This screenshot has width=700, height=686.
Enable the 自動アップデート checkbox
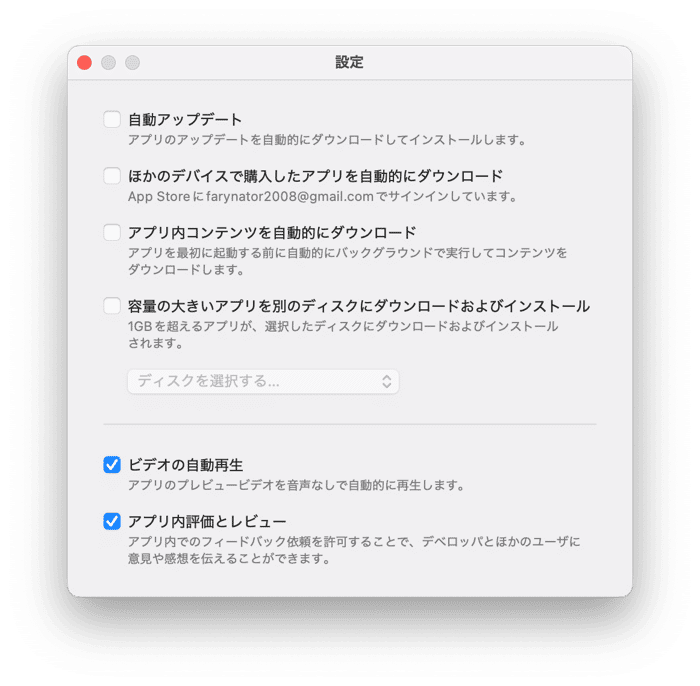[x=112, y=119]
